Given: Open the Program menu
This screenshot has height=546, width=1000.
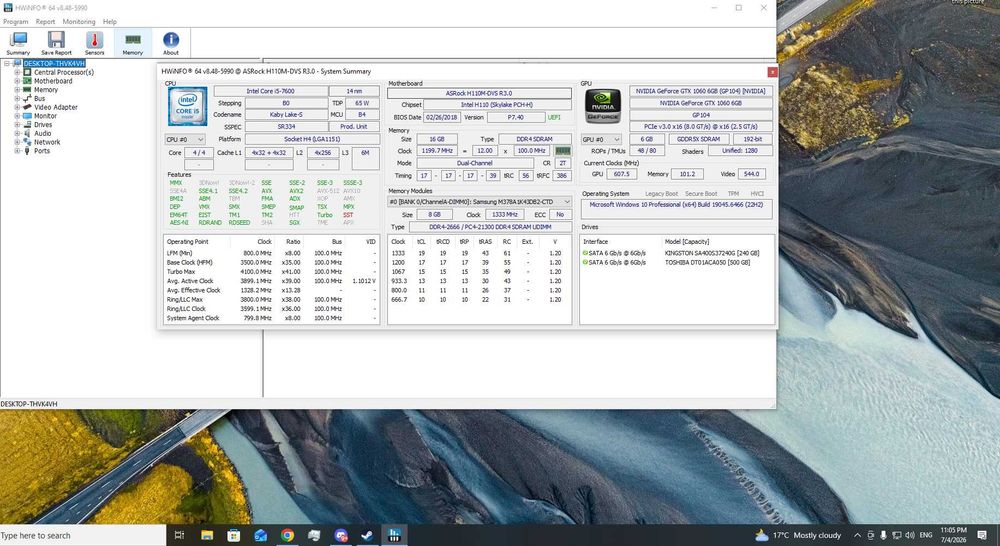Looking at the screenshot, I should pos(16,21).
